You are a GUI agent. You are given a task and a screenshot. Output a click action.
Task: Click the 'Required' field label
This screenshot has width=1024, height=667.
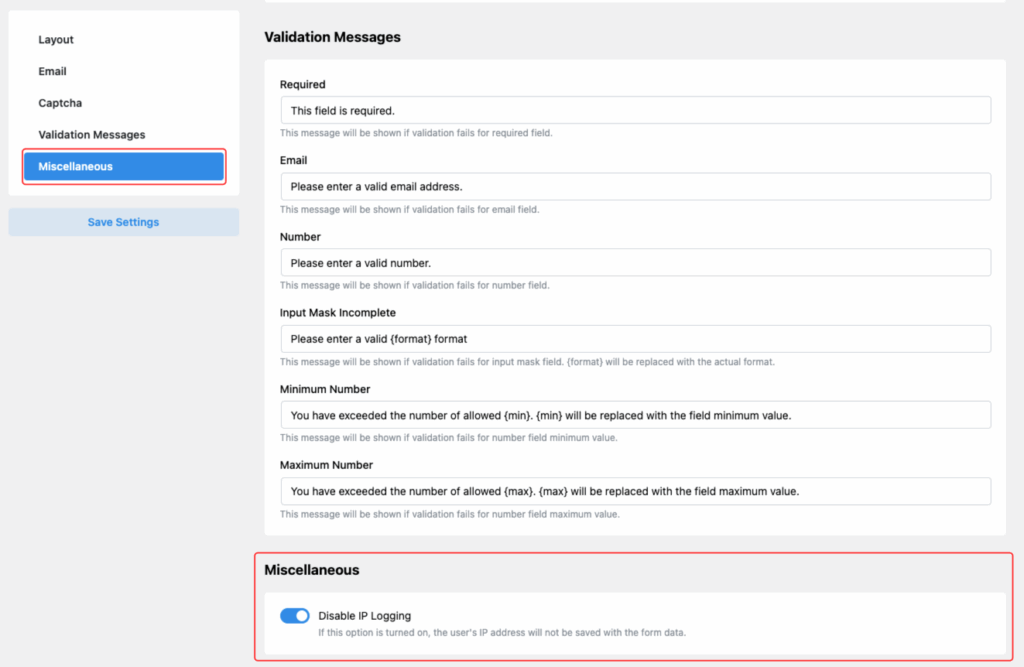tap(302, 85)
